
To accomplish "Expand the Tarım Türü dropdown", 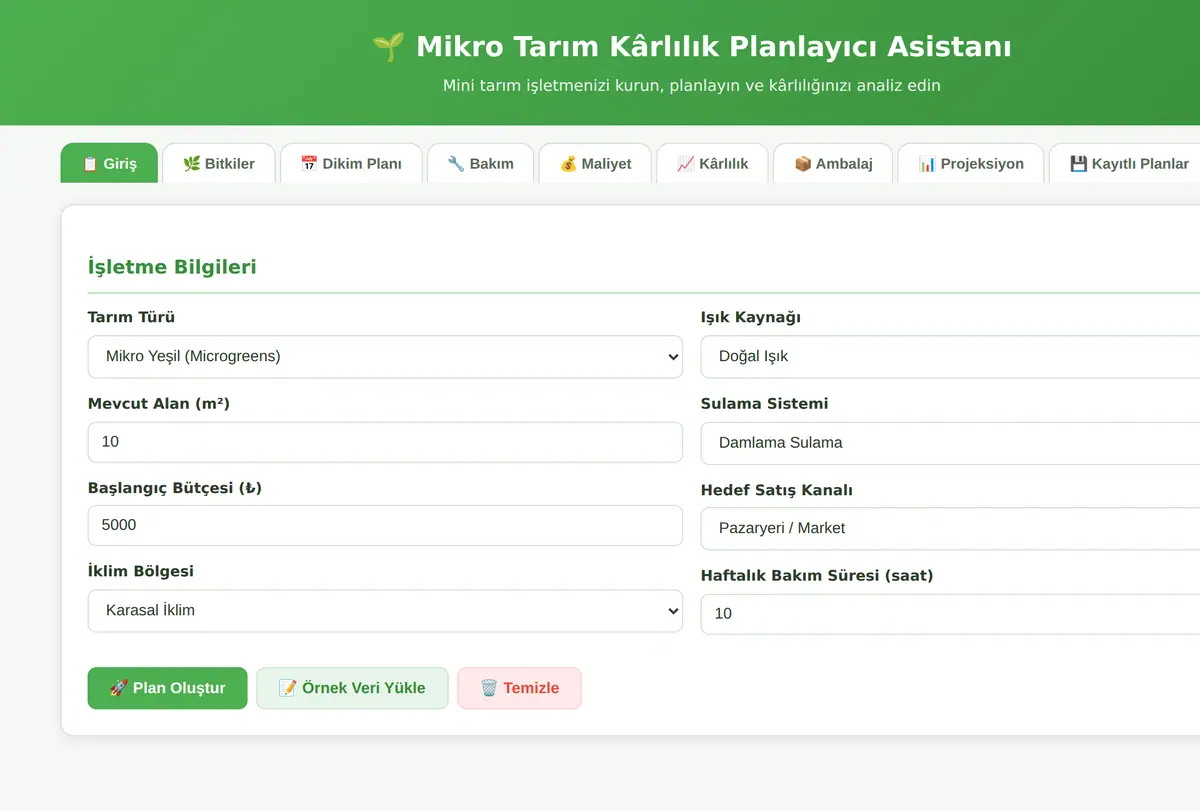I will [385, 356].
